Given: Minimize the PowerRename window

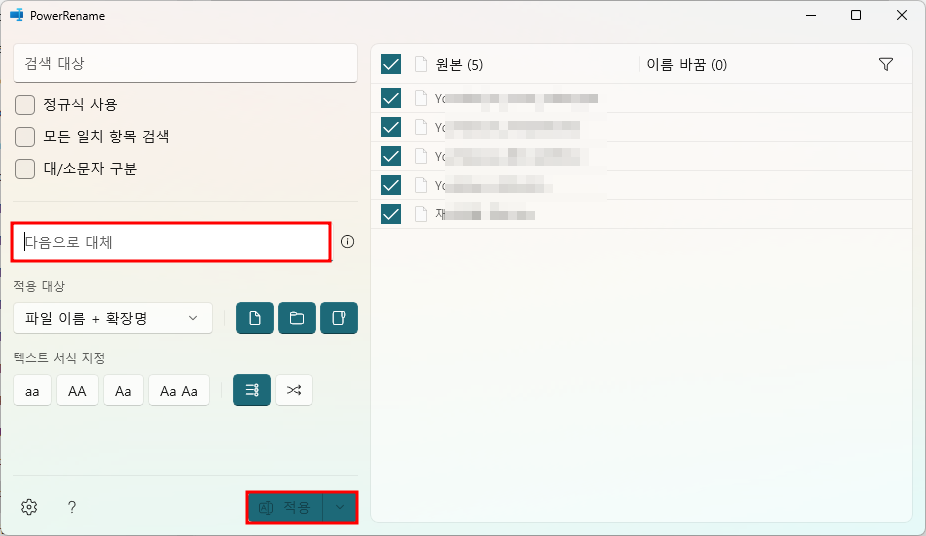Looking at the screenshot, I should click(x=811, y=15).
